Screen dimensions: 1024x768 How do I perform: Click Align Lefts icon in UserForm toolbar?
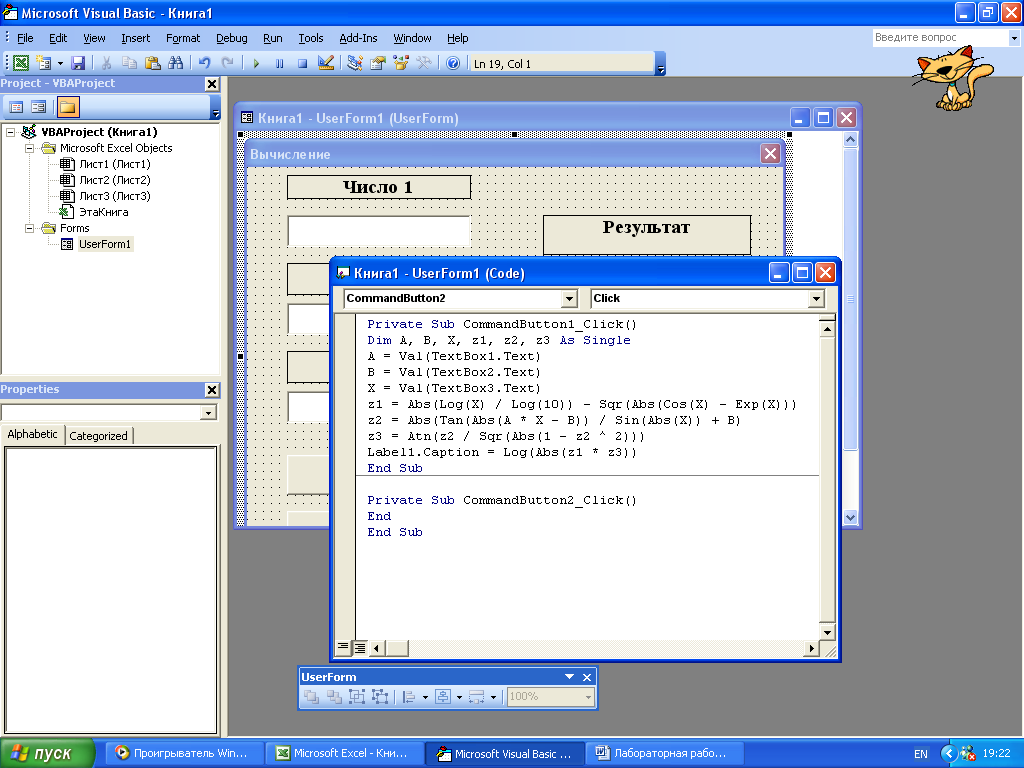pos(409,697)
